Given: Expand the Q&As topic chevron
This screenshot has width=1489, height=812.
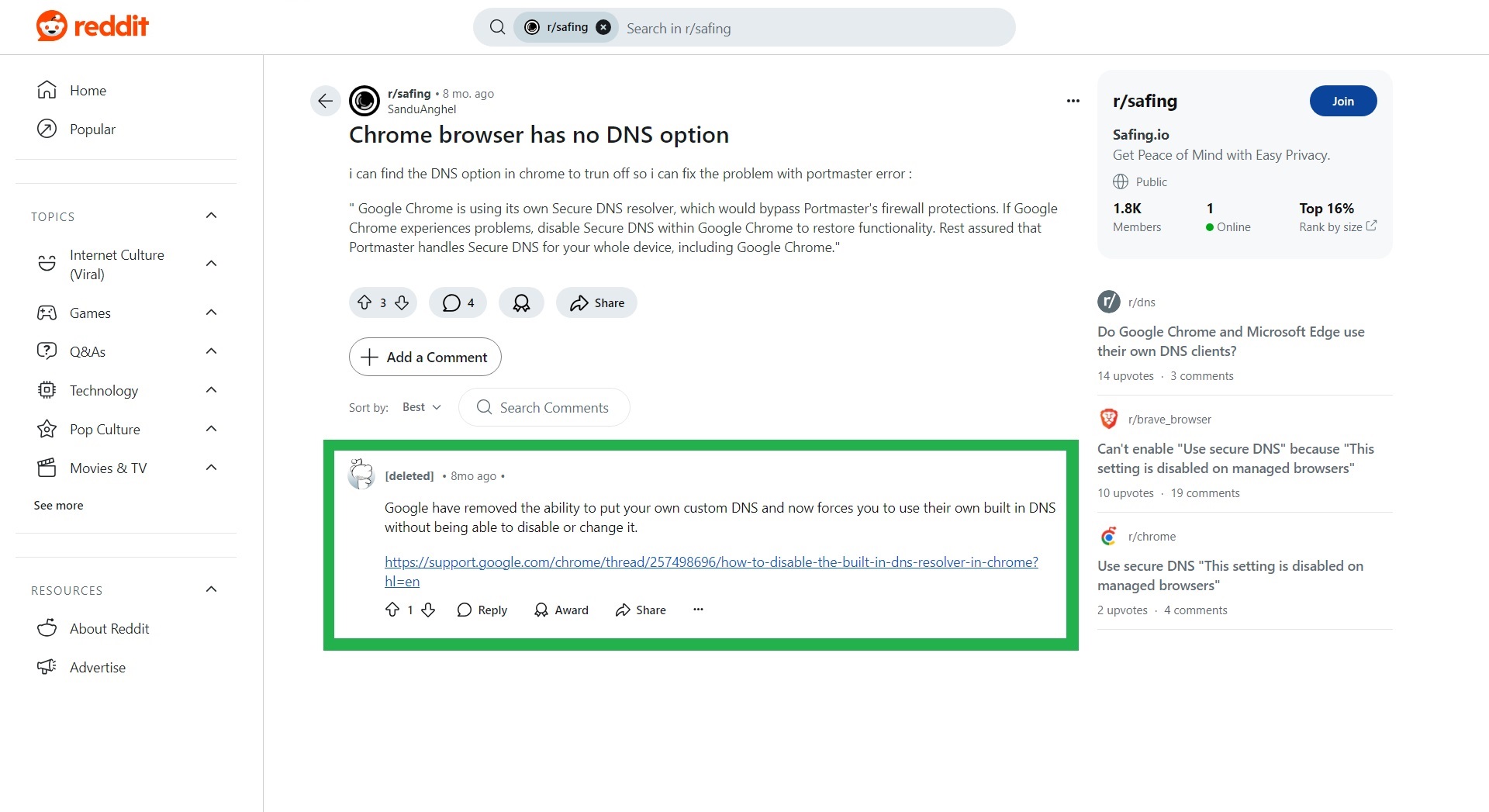Looking at the screenshot, I should (x=211, y=351).
